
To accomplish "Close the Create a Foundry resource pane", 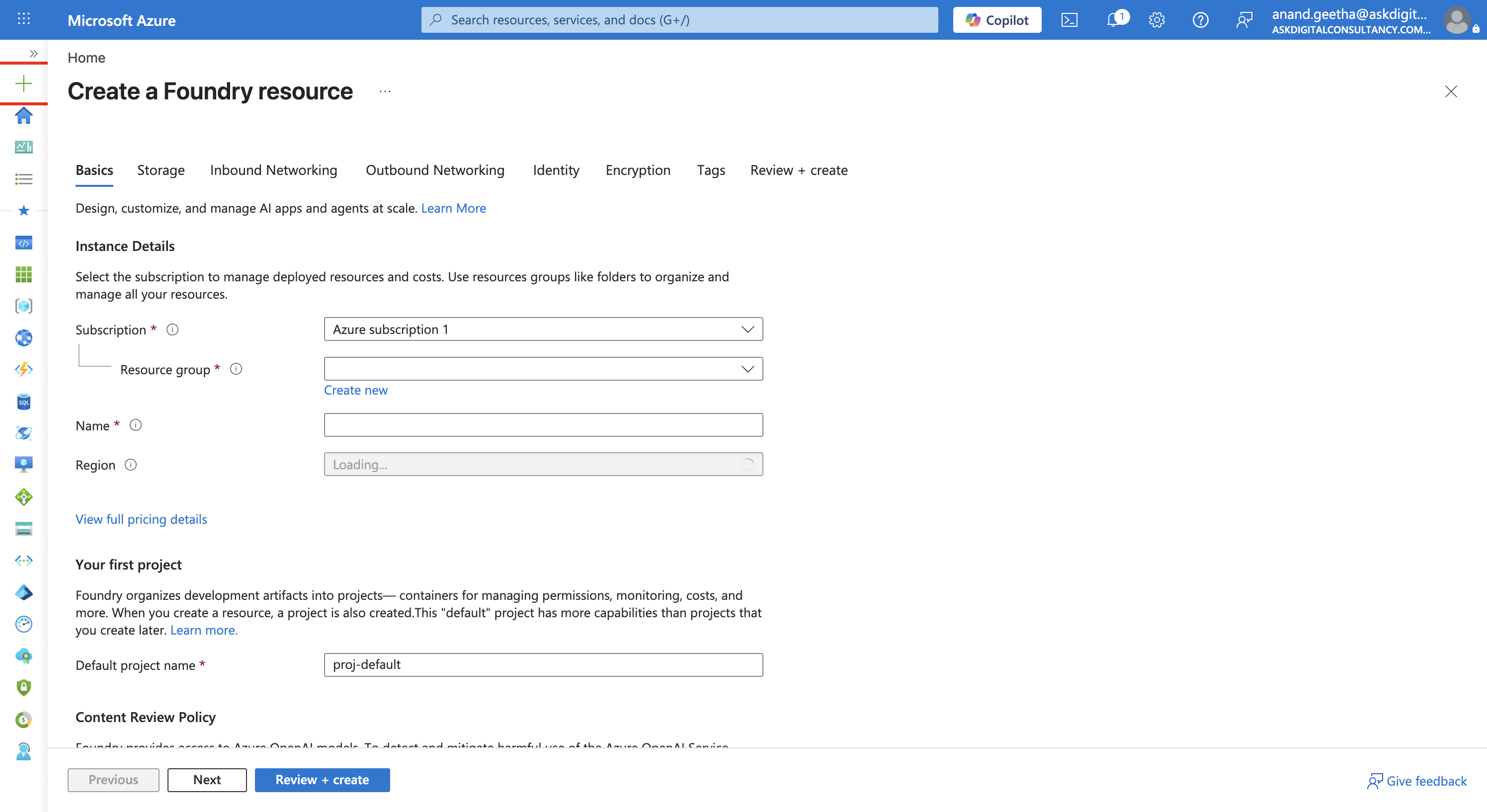I will 1451,91.
